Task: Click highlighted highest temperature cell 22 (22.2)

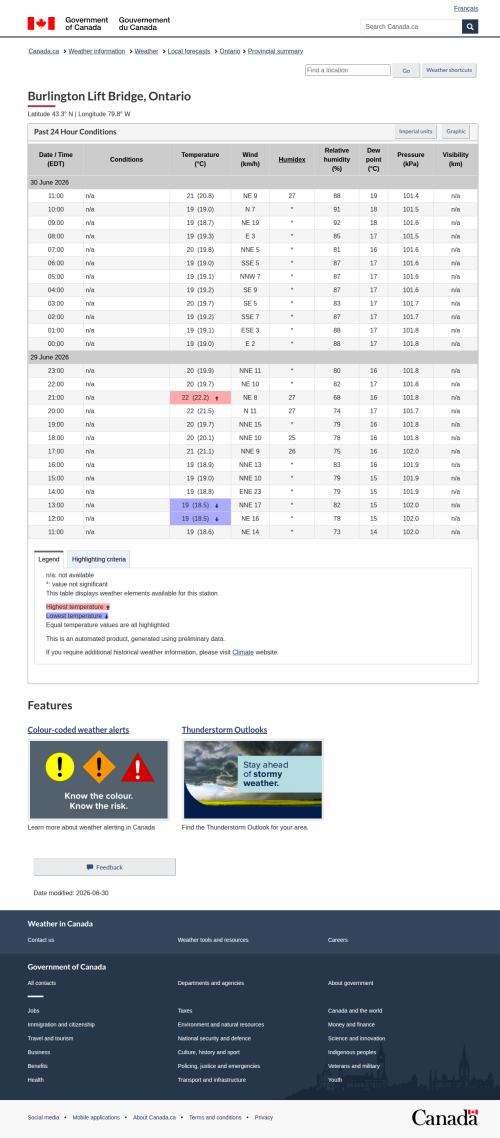Action: pos(200,398)
